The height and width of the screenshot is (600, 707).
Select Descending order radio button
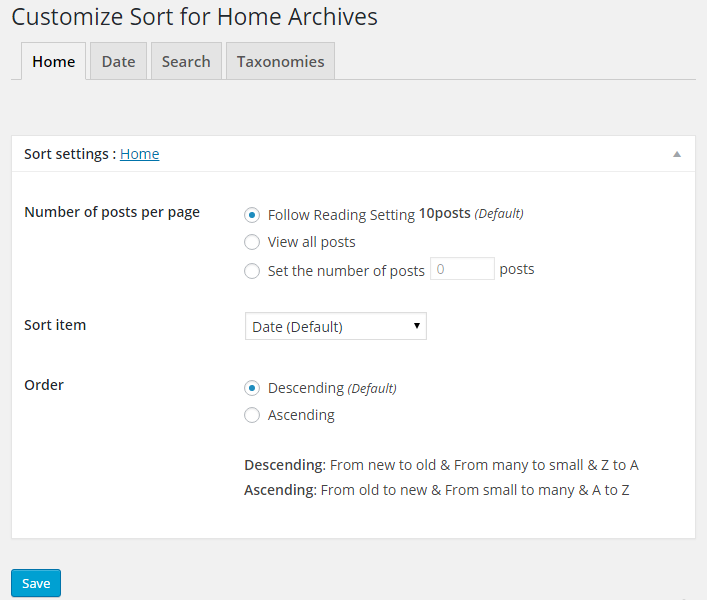[x=253, y=388]
